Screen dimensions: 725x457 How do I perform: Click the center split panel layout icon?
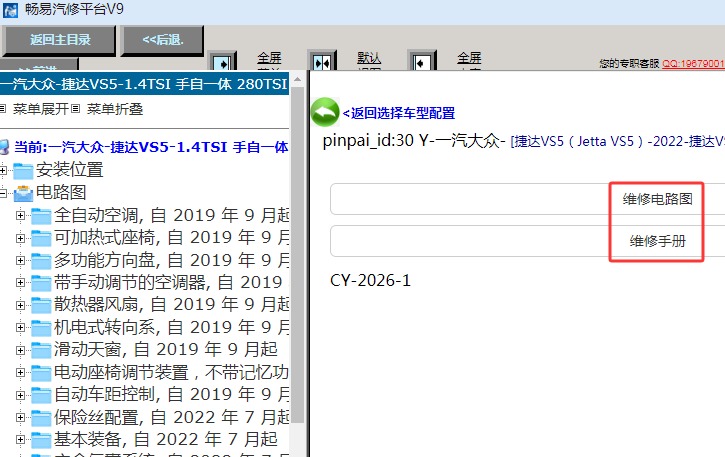point(322,62)
